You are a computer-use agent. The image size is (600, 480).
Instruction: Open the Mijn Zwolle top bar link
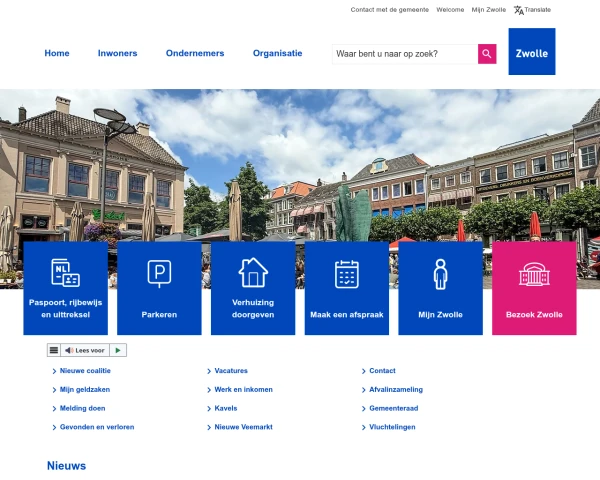pyautogui.click(x=489, y=10)
